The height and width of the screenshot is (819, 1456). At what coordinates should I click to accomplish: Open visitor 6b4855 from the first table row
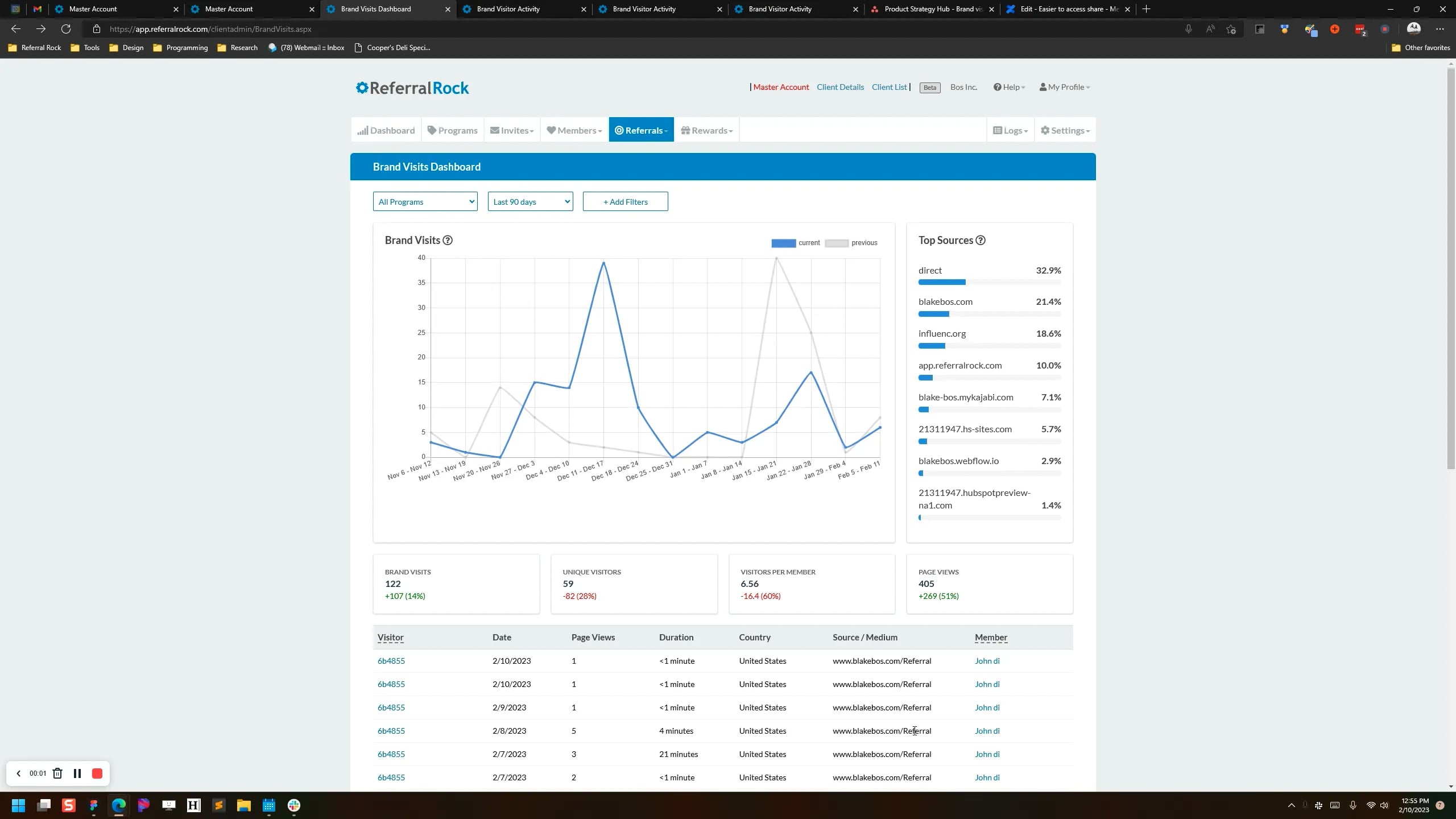(x=391, y=660)
